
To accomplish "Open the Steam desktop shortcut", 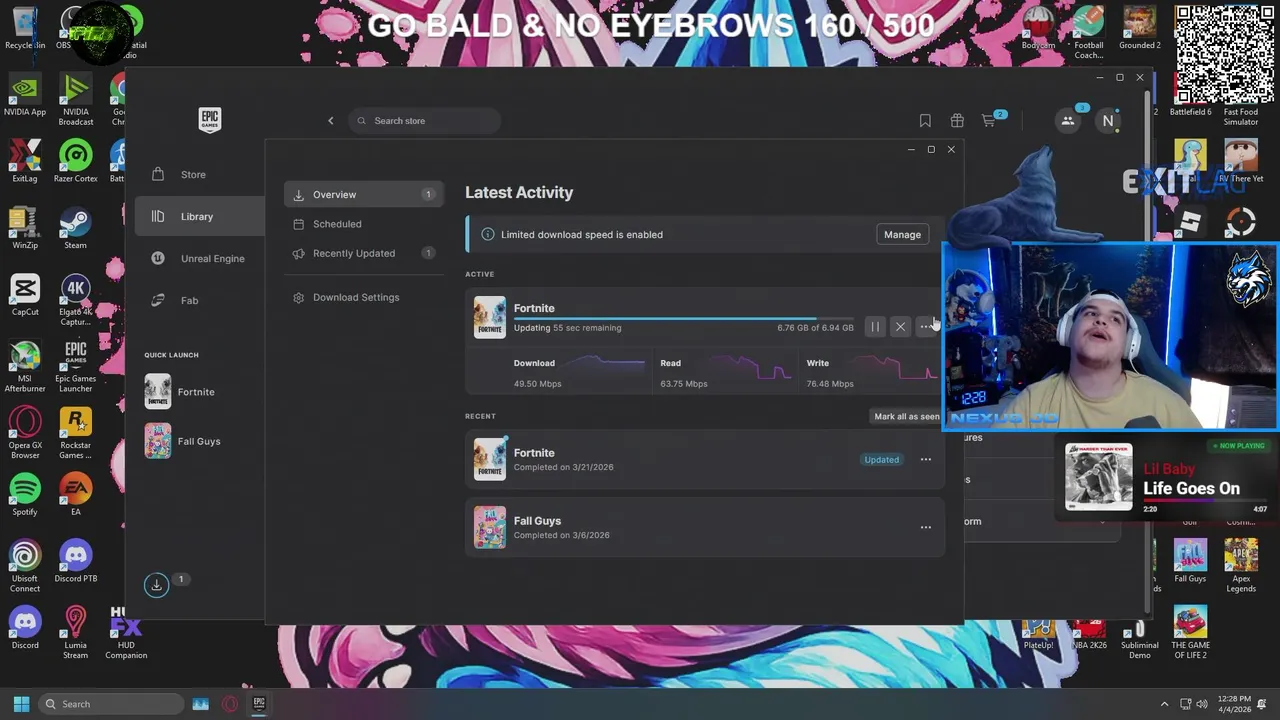I will pos(75,229).
